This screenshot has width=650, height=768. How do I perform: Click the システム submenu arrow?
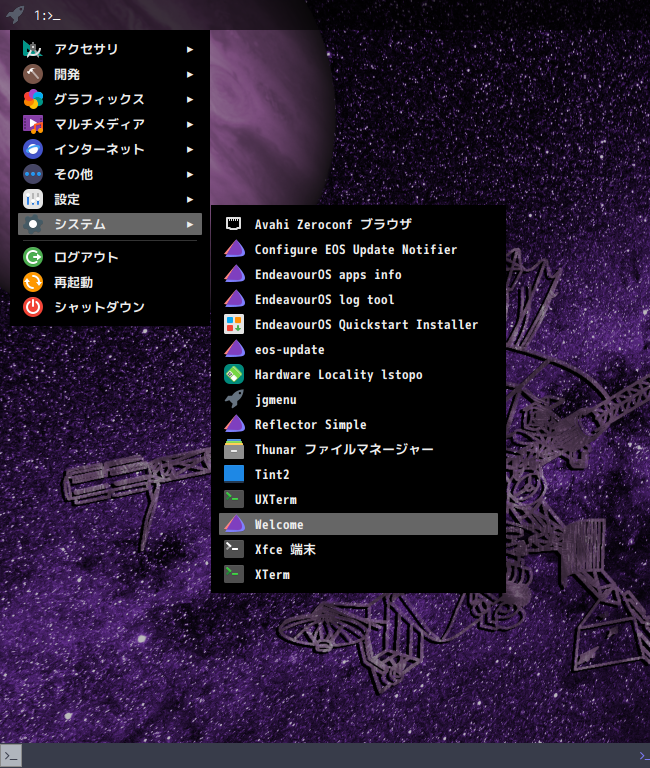[x=190, y=224]
